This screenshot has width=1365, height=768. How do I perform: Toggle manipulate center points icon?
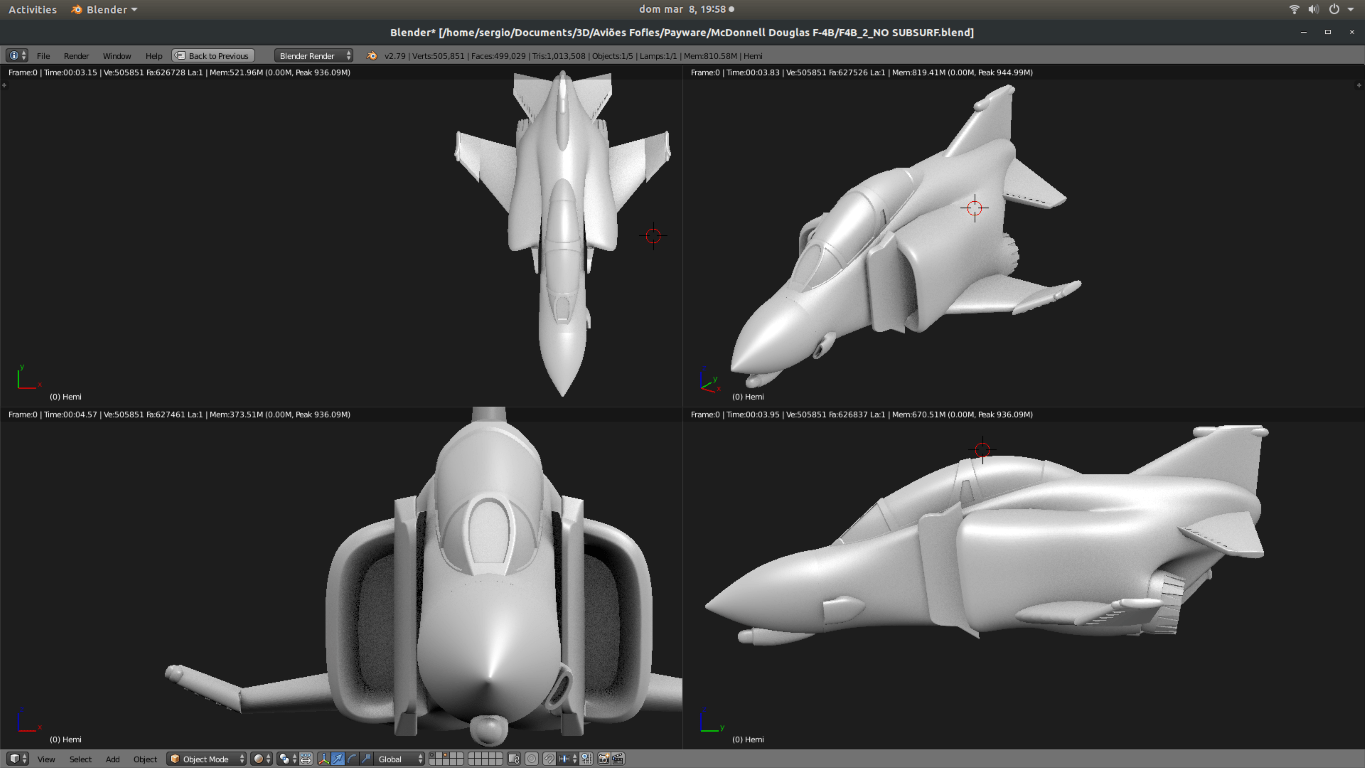click(306, 759)
